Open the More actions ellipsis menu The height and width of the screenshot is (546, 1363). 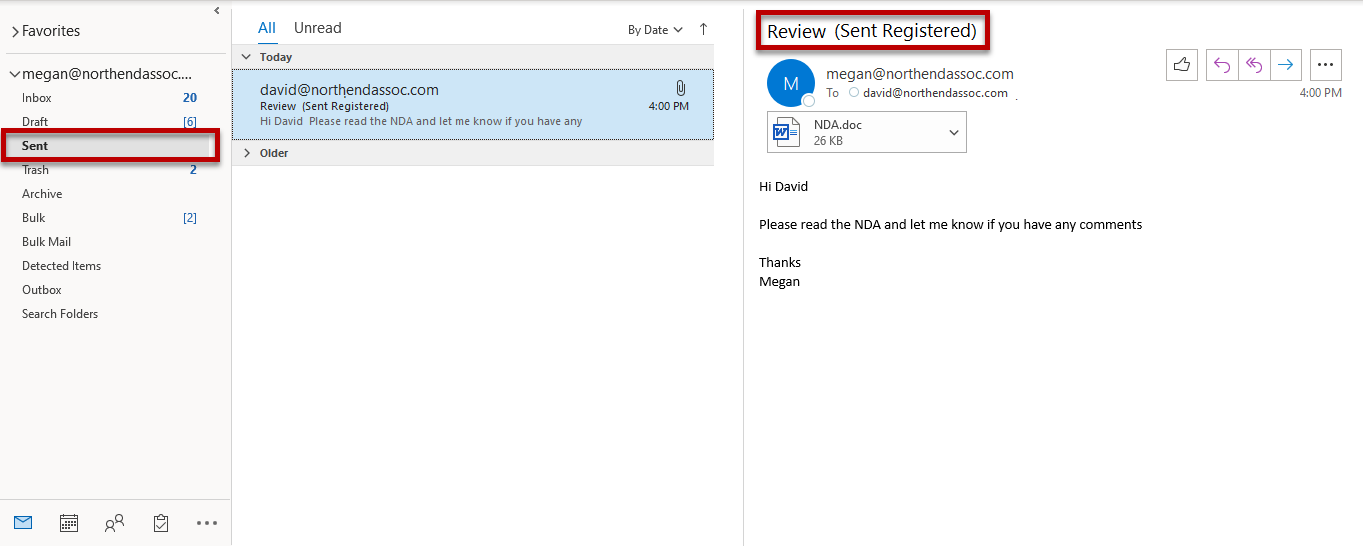[1325, 65]
